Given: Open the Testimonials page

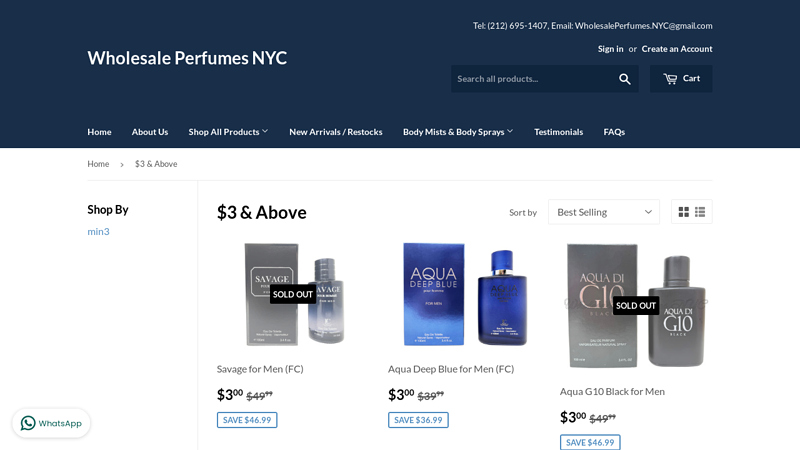Looking at the screenshot, I should (x=558, y=132).
